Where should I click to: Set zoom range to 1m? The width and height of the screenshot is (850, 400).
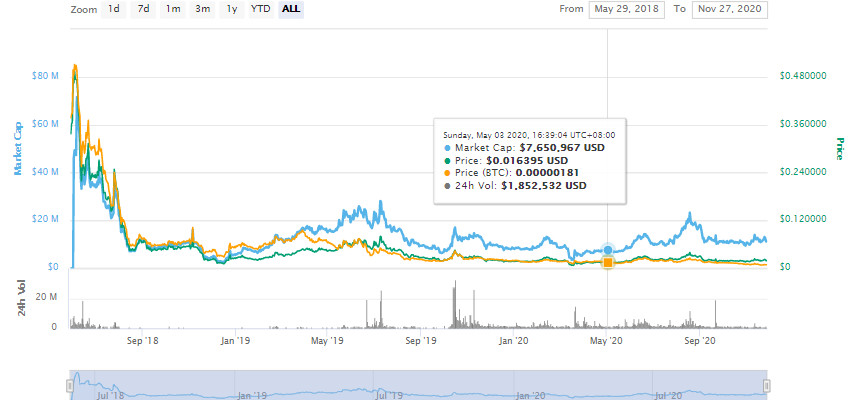(x=173, y=9)
